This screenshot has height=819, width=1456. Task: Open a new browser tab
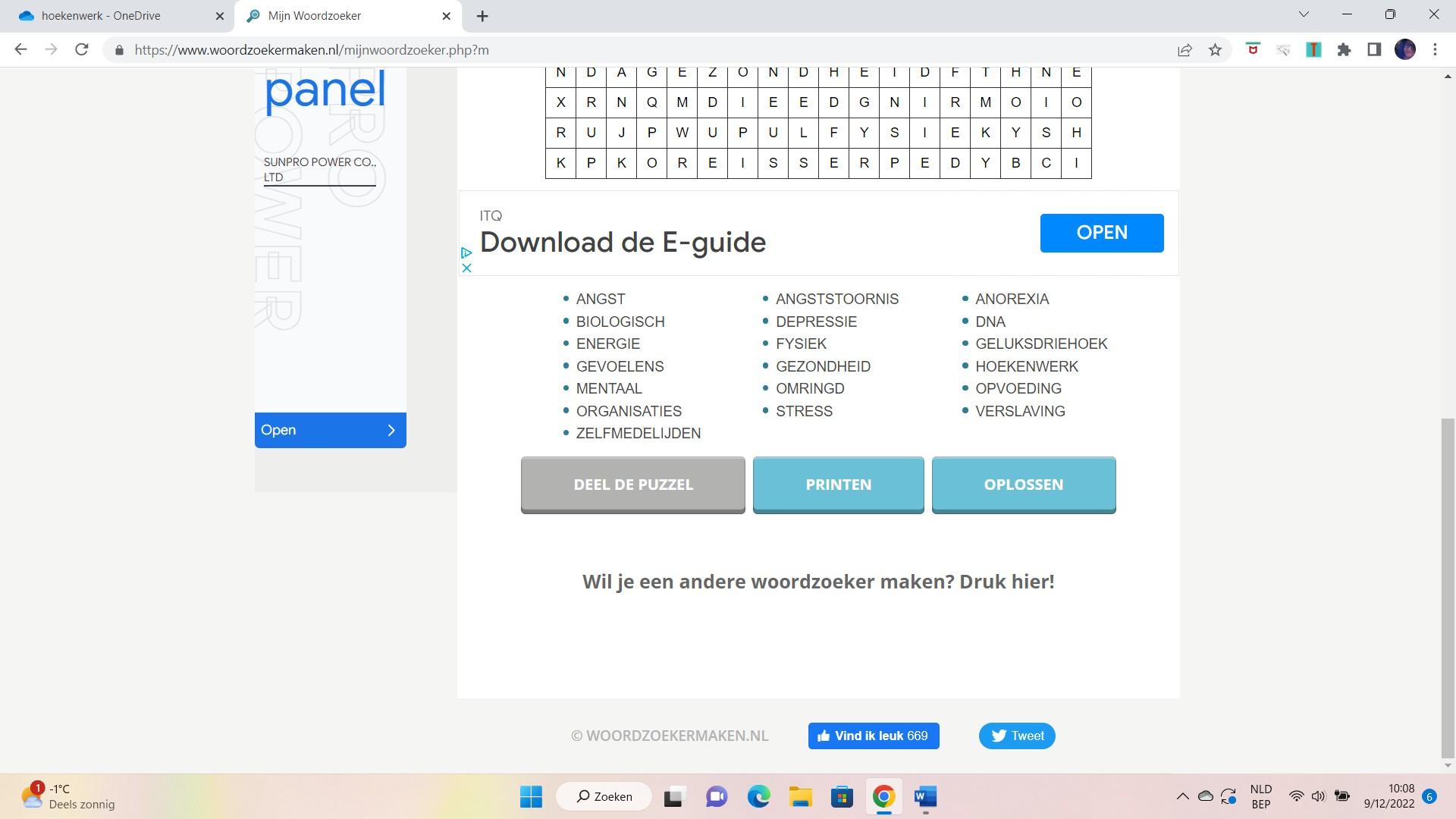click(x=482, y=16)
